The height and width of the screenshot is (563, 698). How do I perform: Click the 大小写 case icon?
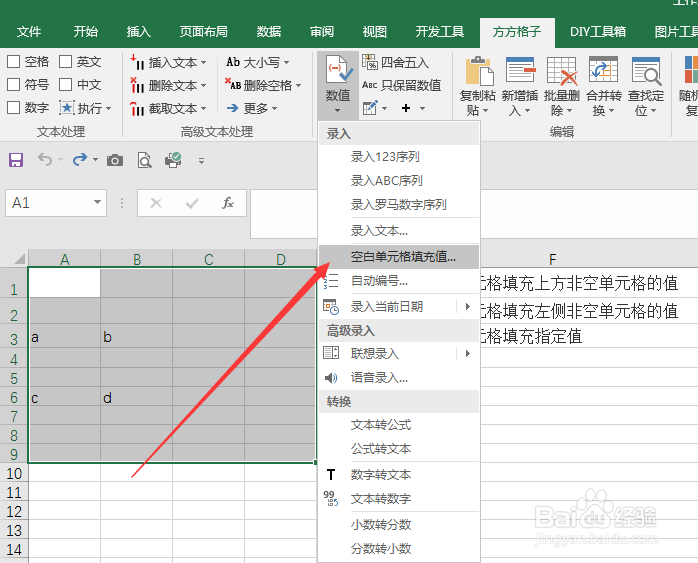click(x=233, y=62)
